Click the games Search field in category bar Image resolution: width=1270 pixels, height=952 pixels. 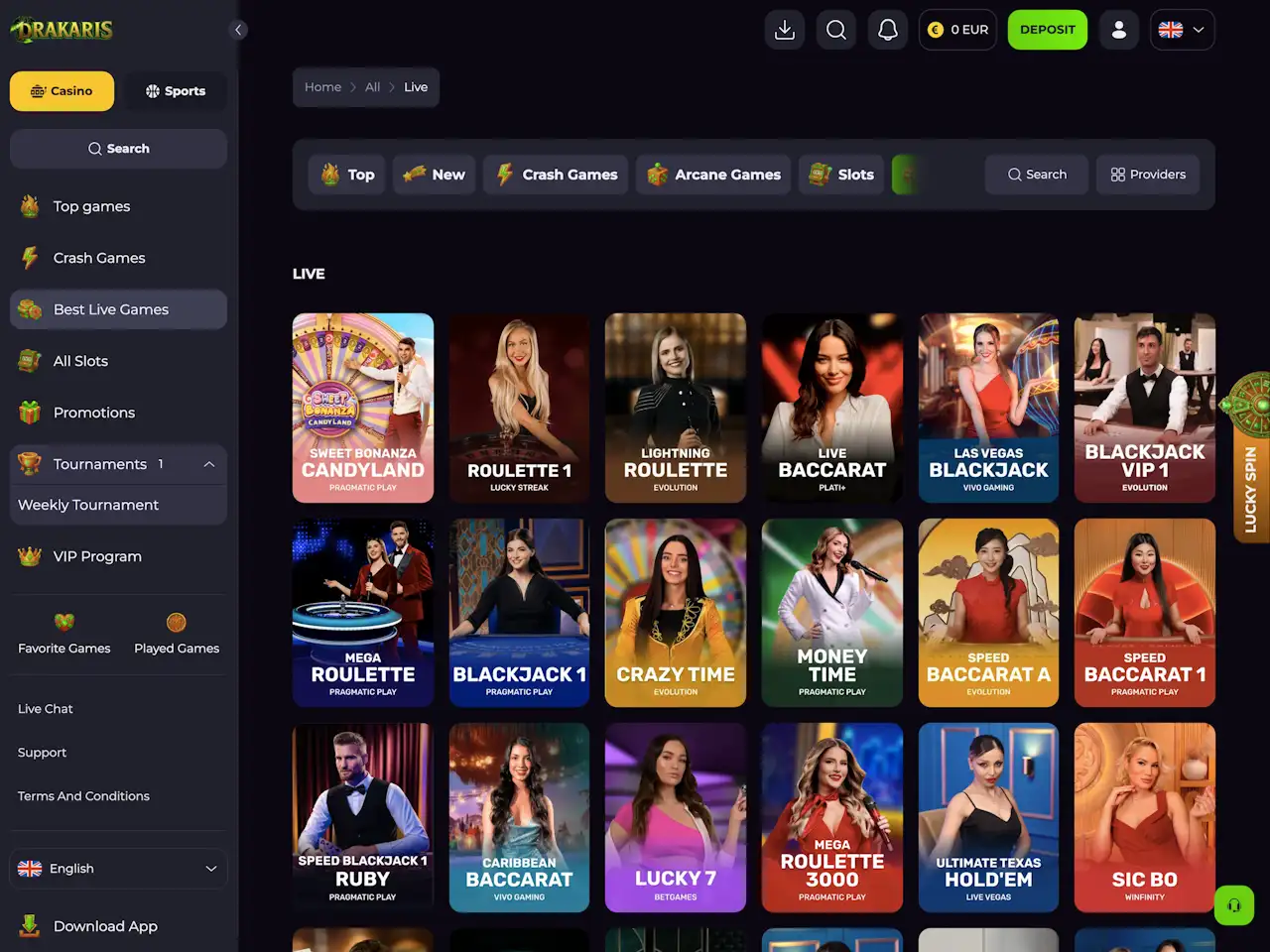[x=1037, y=175]
